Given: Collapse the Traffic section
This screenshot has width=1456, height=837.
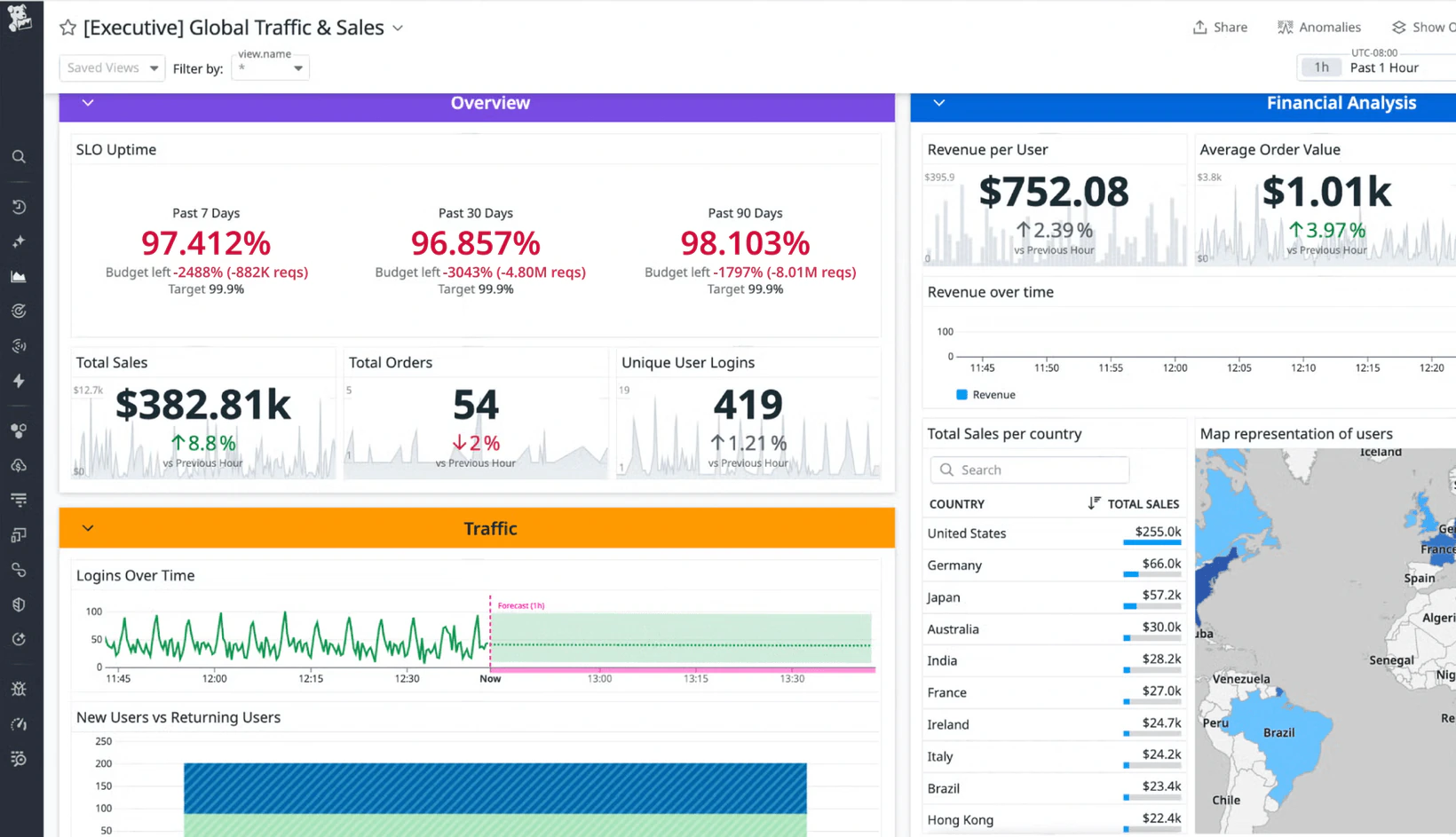Looking at the screenshot, I should tap(88, 528).
